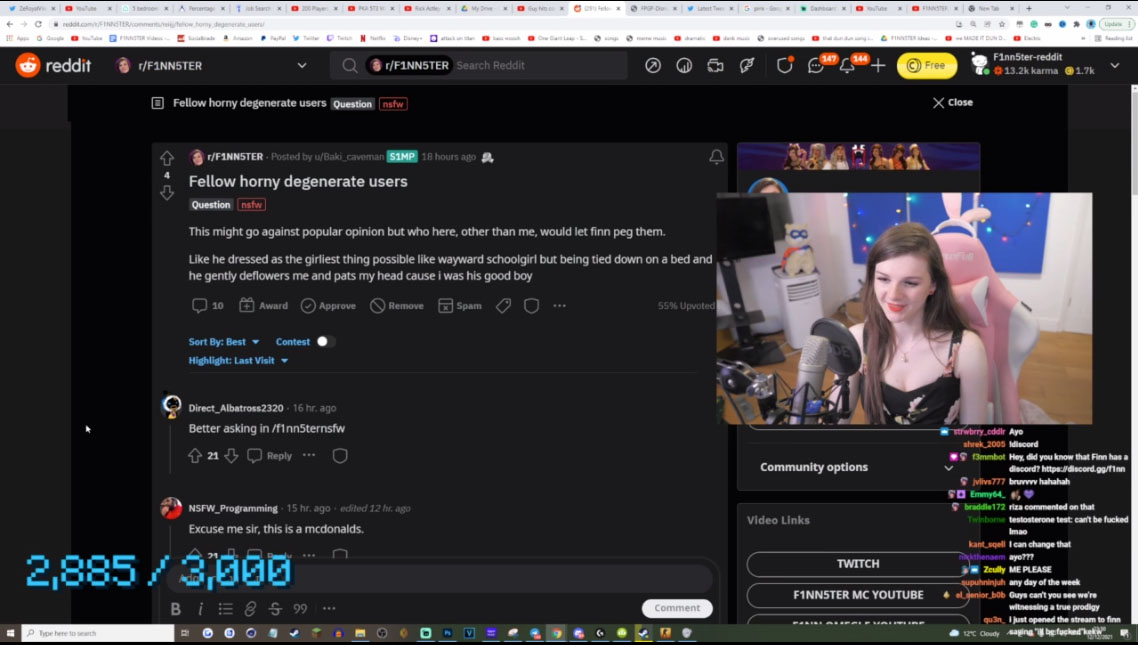Click mod shield on Direct_Albatross2320's comment
The width and height of the screenshot is (1138, 645).
(x=340, y=456)
